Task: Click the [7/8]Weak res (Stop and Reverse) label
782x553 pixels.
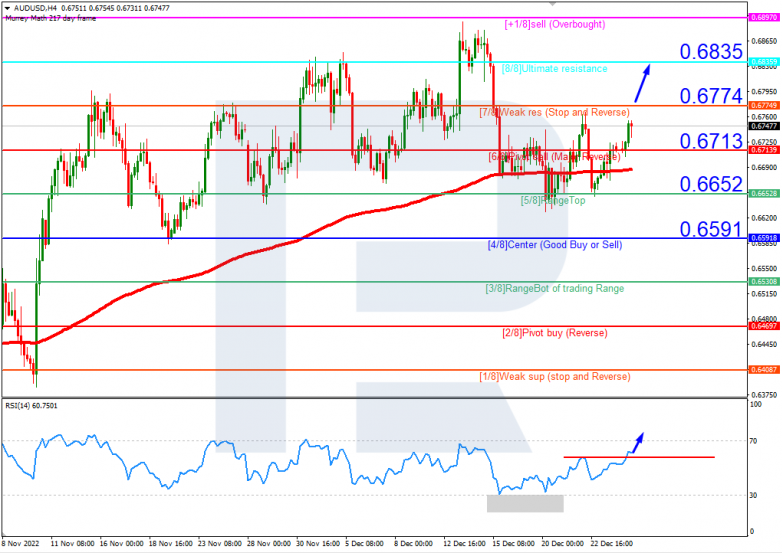Action: click(554, 112)
